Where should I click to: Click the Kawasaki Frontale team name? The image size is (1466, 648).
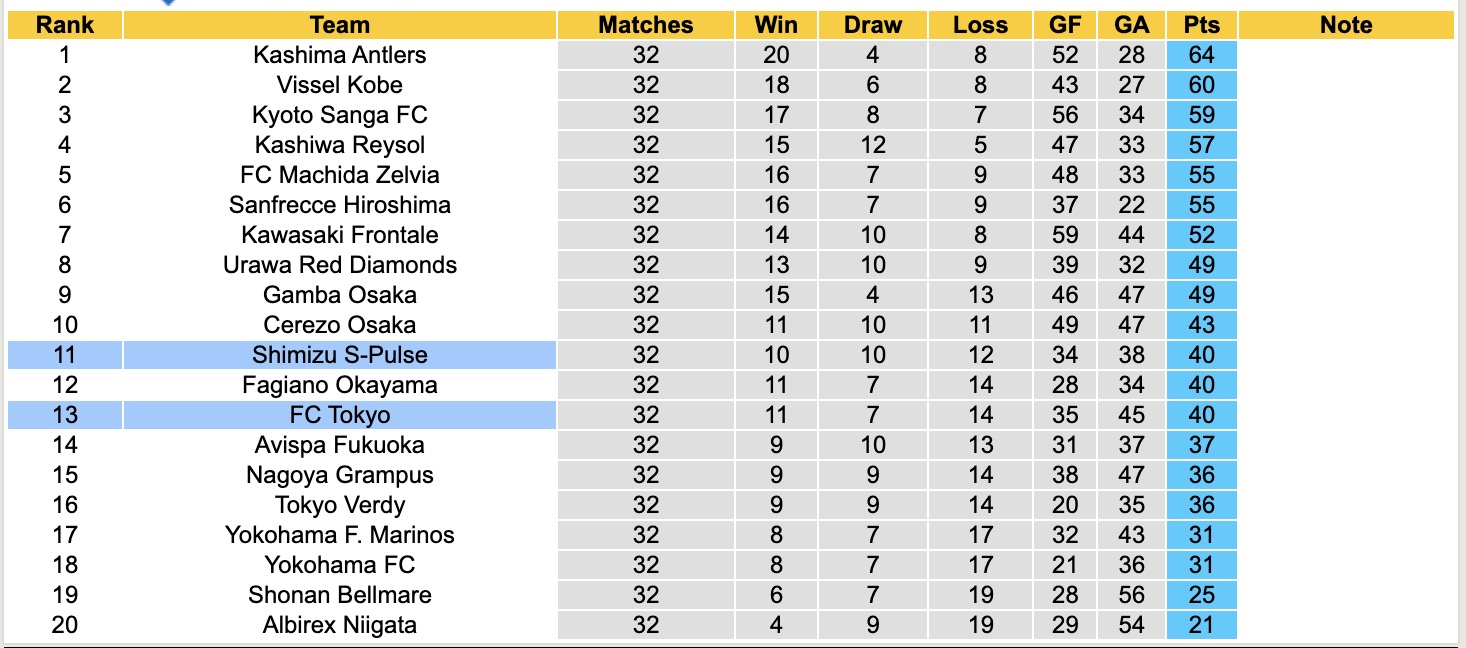click(339, 235)
